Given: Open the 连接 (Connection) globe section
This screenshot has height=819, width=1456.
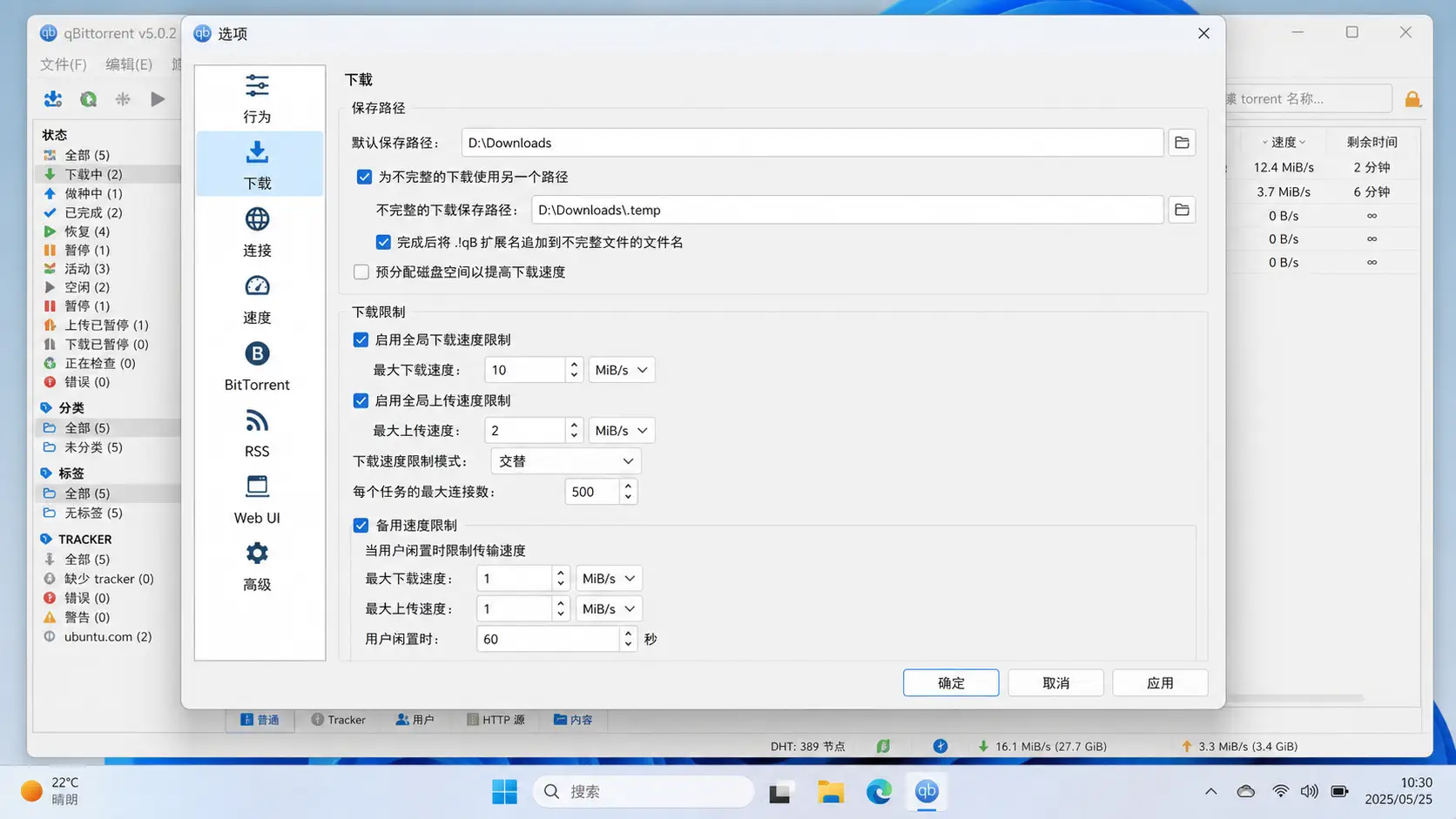Looking at the screenshot, I should [x=257, y=232].
